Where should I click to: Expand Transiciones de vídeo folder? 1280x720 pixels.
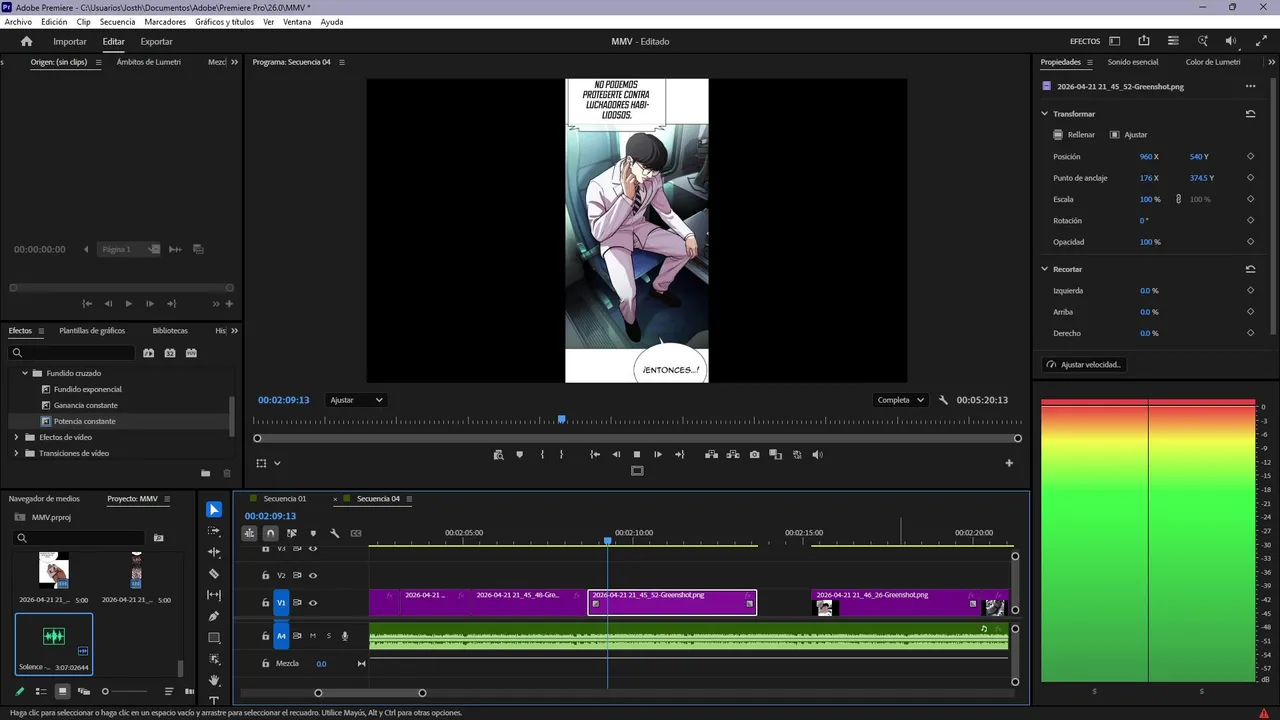point(16,453)
